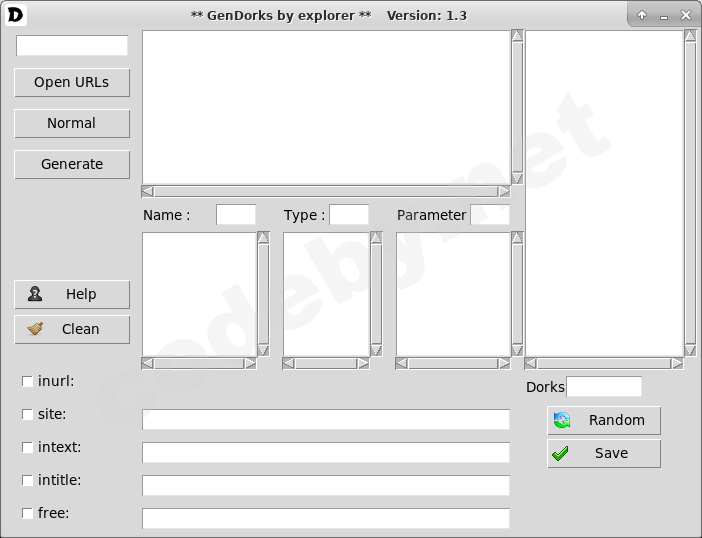Click URLs list scroll right arrow

(x=505, y=192)
